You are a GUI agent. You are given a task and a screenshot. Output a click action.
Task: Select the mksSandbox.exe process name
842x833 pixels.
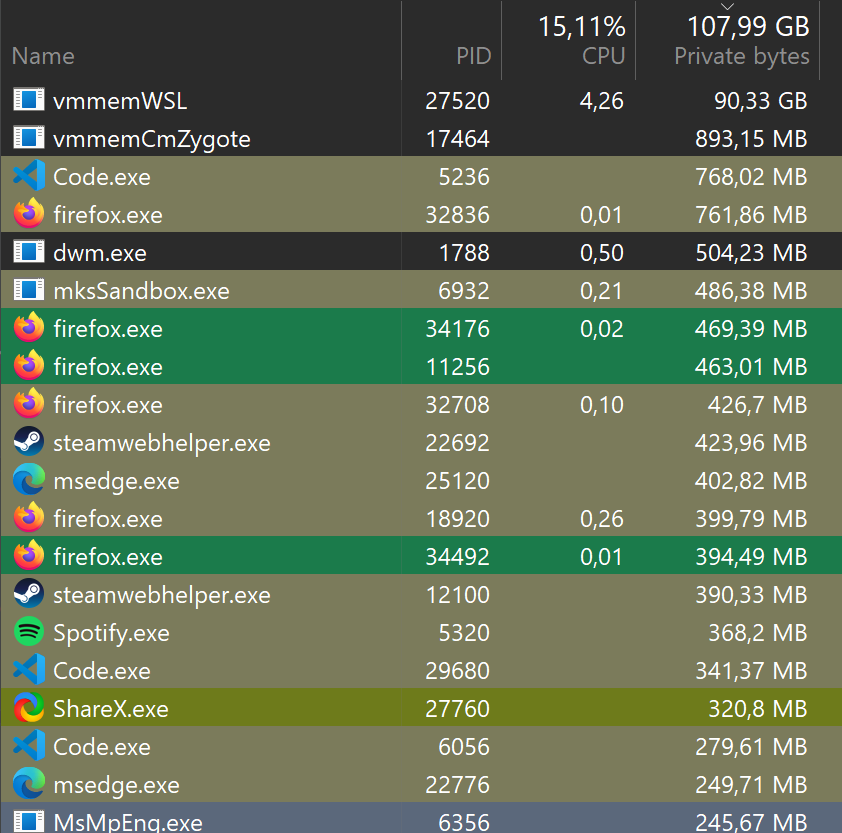click(141, 291)
